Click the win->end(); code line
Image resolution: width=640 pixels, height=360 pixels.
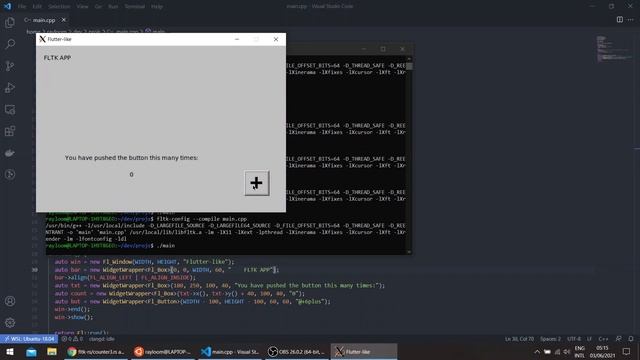72,309
